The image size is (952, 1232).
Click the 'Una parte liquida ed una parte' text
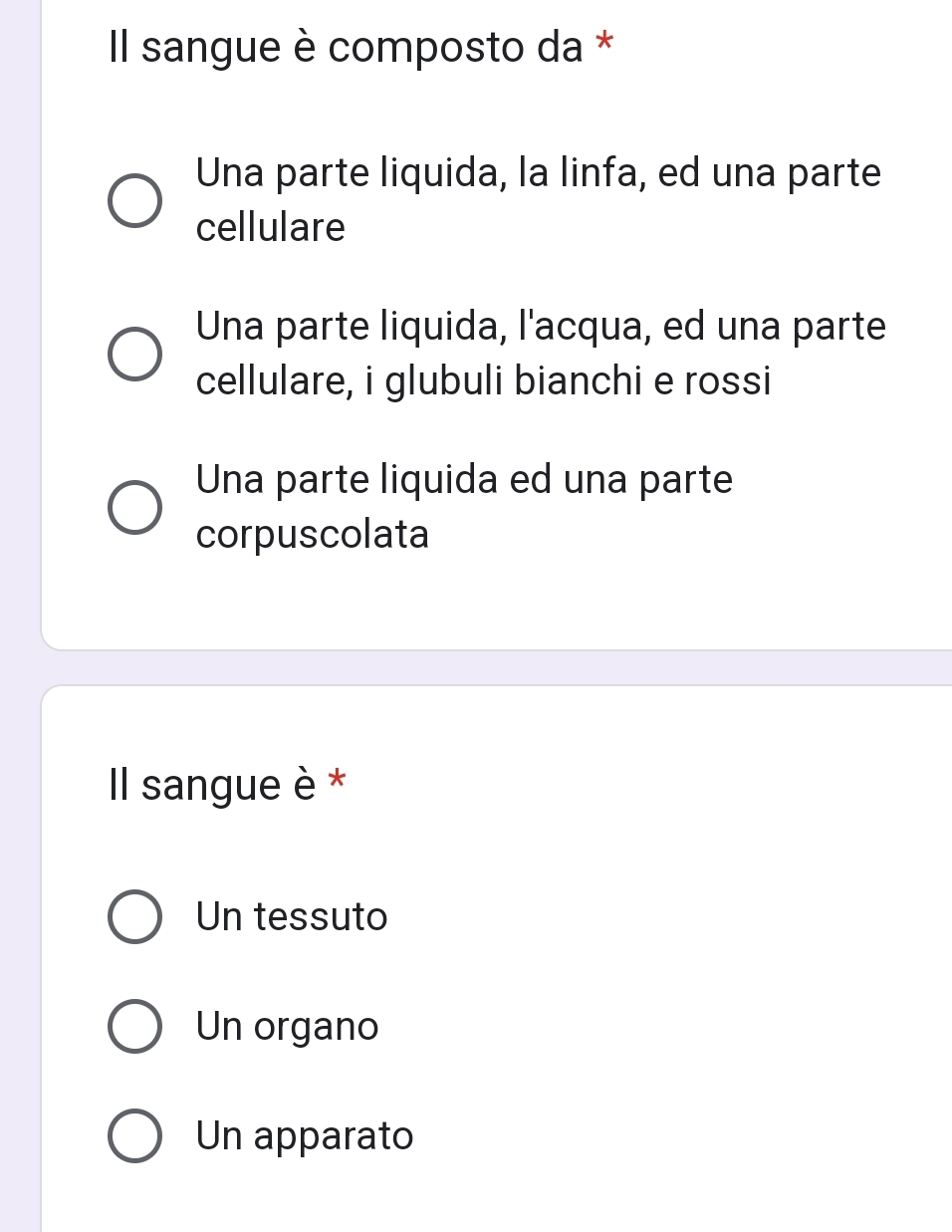[464, 480]
